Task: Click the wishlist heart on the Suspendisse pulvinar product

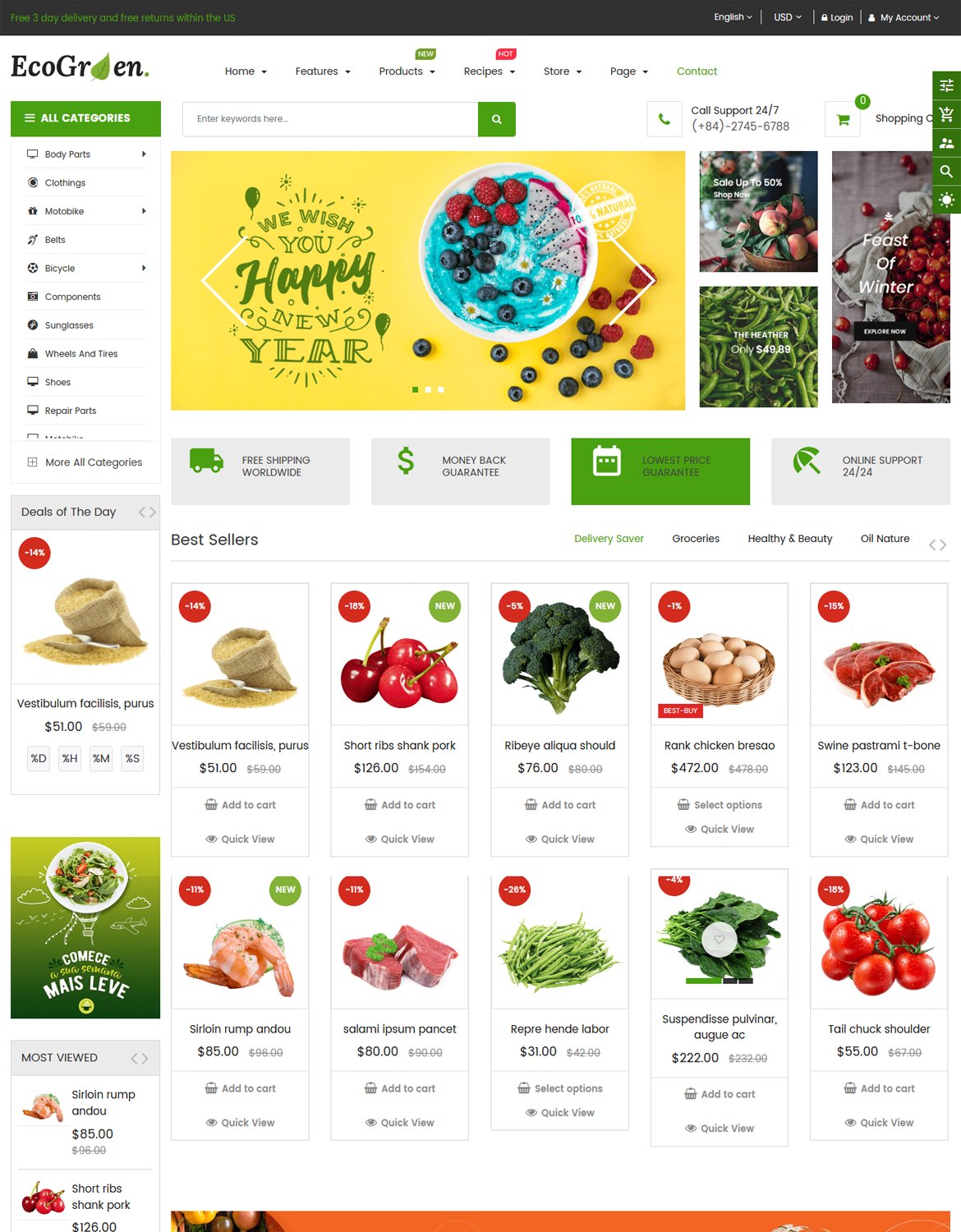Action: (719, 940)
